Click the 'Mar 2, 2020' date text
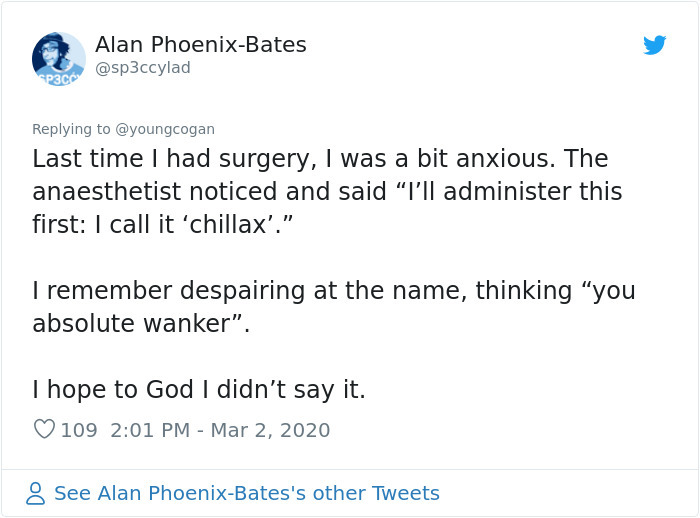Screen dimensions: 700x518 [x=270, y=430]
